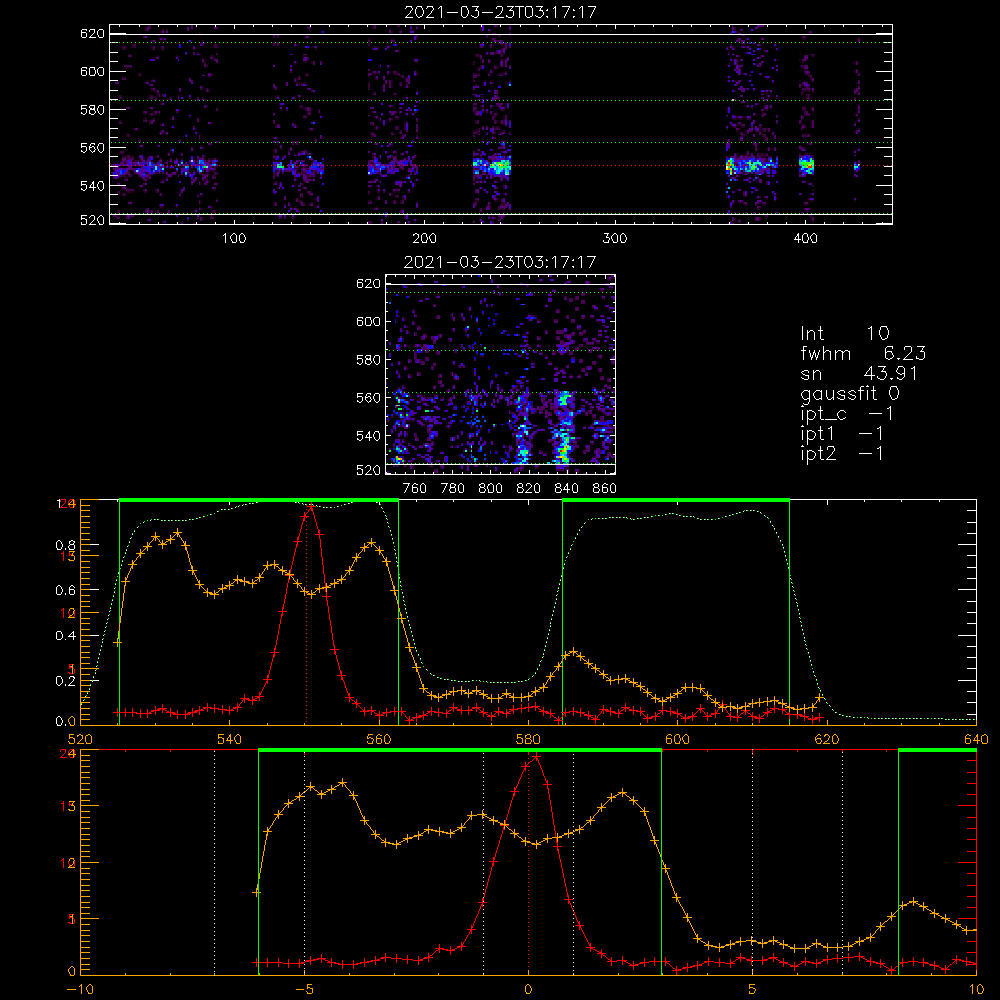Click the 860 tick label under the middle image
1000x1000 pixels.
tap(605, 489)
